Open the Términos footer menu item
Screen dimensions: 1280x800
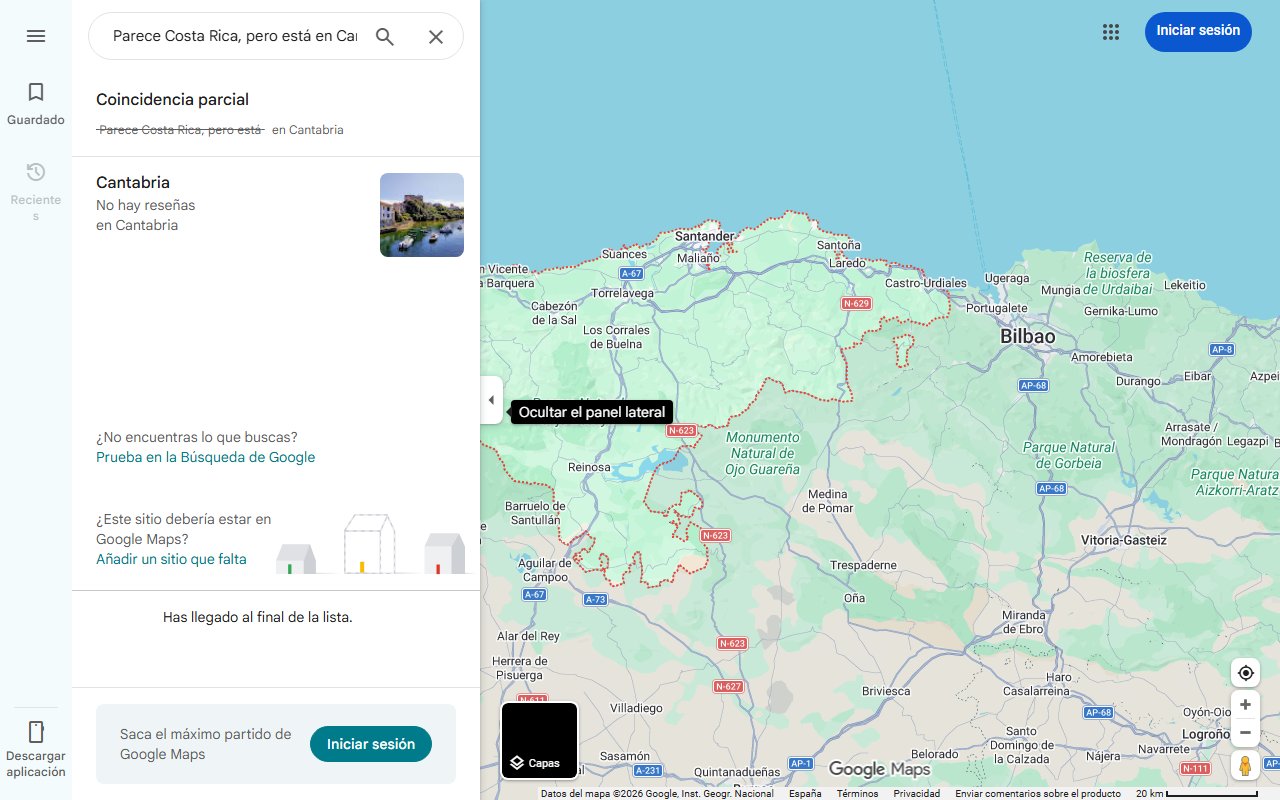coord(857,792)
